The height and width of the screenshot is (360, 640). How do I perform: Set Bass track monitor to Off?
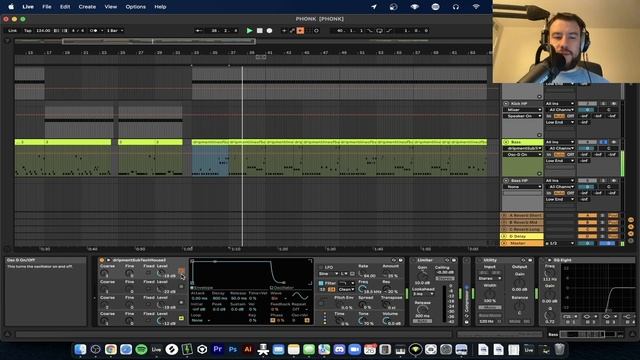pos(571,155)
